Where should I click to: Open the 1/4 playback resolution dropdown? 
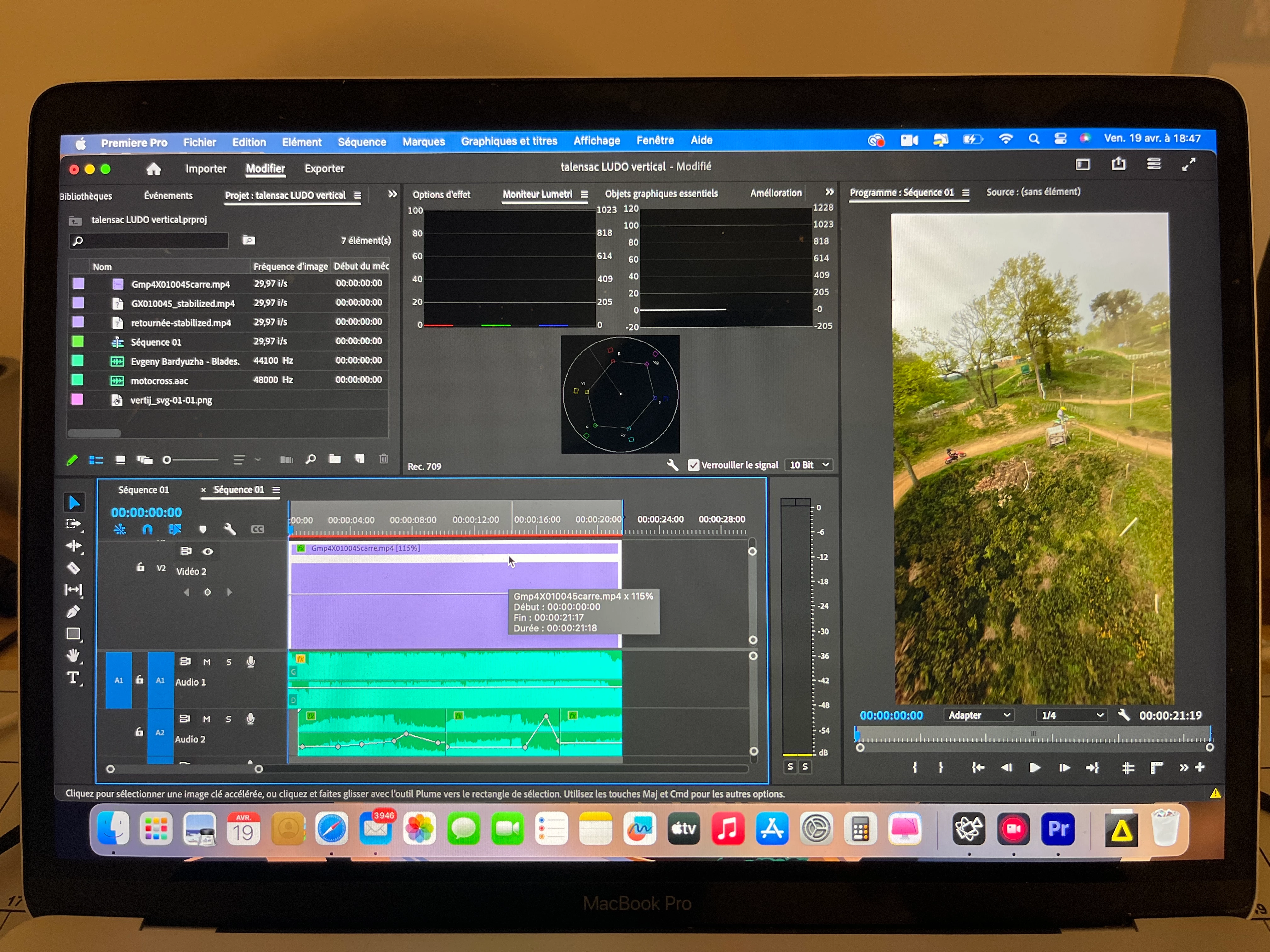point(1071,715)
